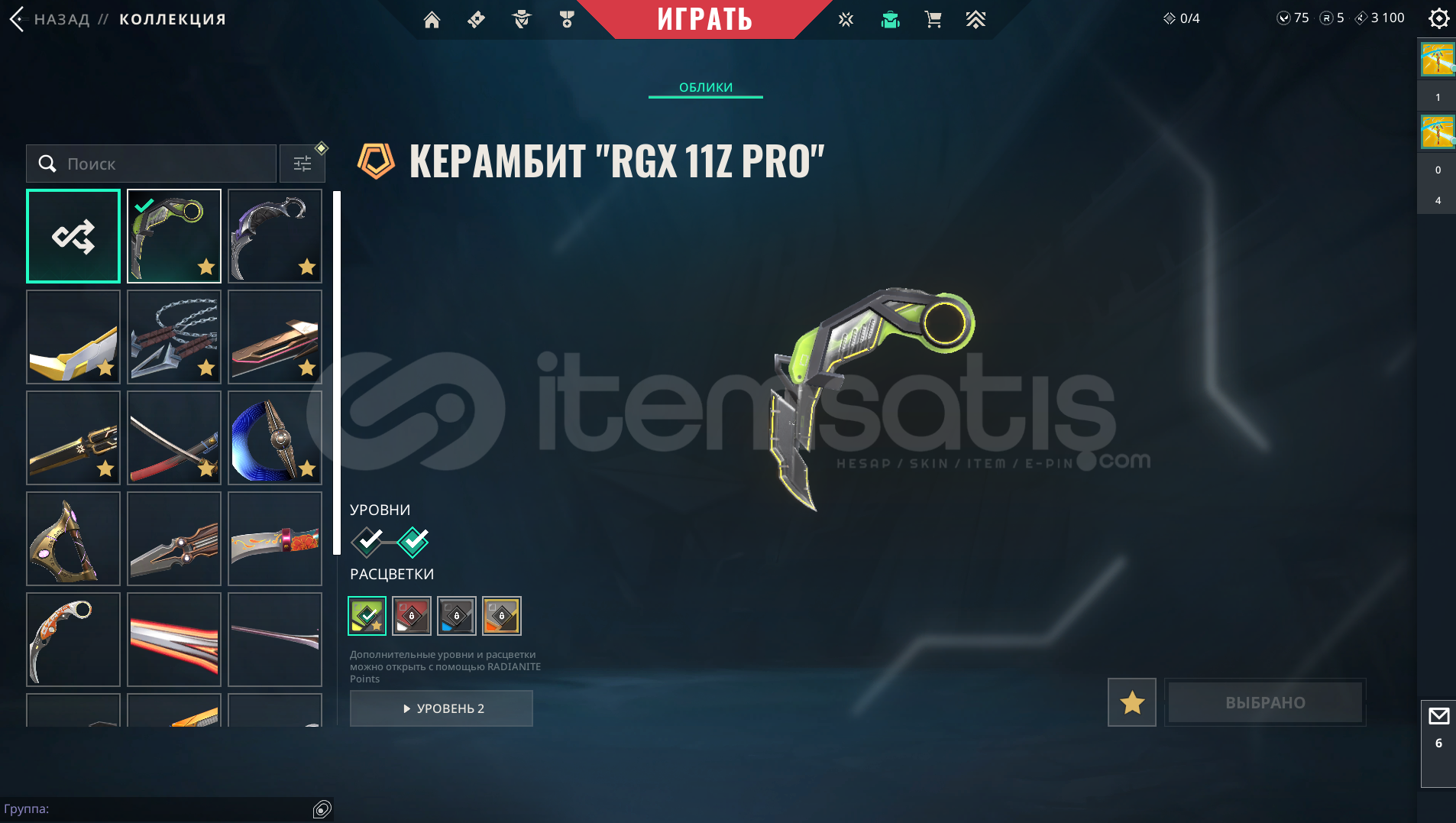The height and width of the screenshot is (823, 1456).
Task: Select the random shuffle skin tile
Action: [x=73, y=236]
